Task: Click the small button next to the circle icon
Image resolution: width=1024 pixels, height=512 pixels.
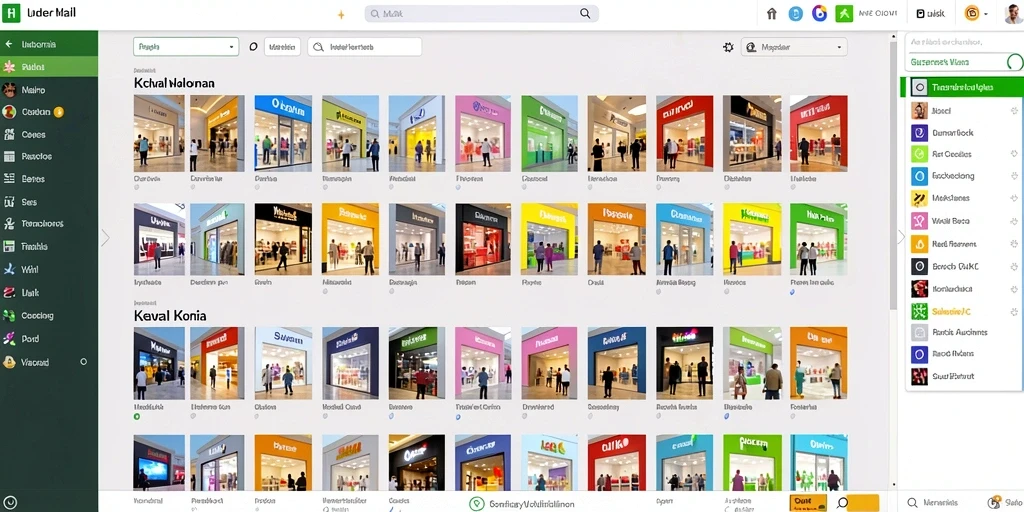Action: point(283,47)
